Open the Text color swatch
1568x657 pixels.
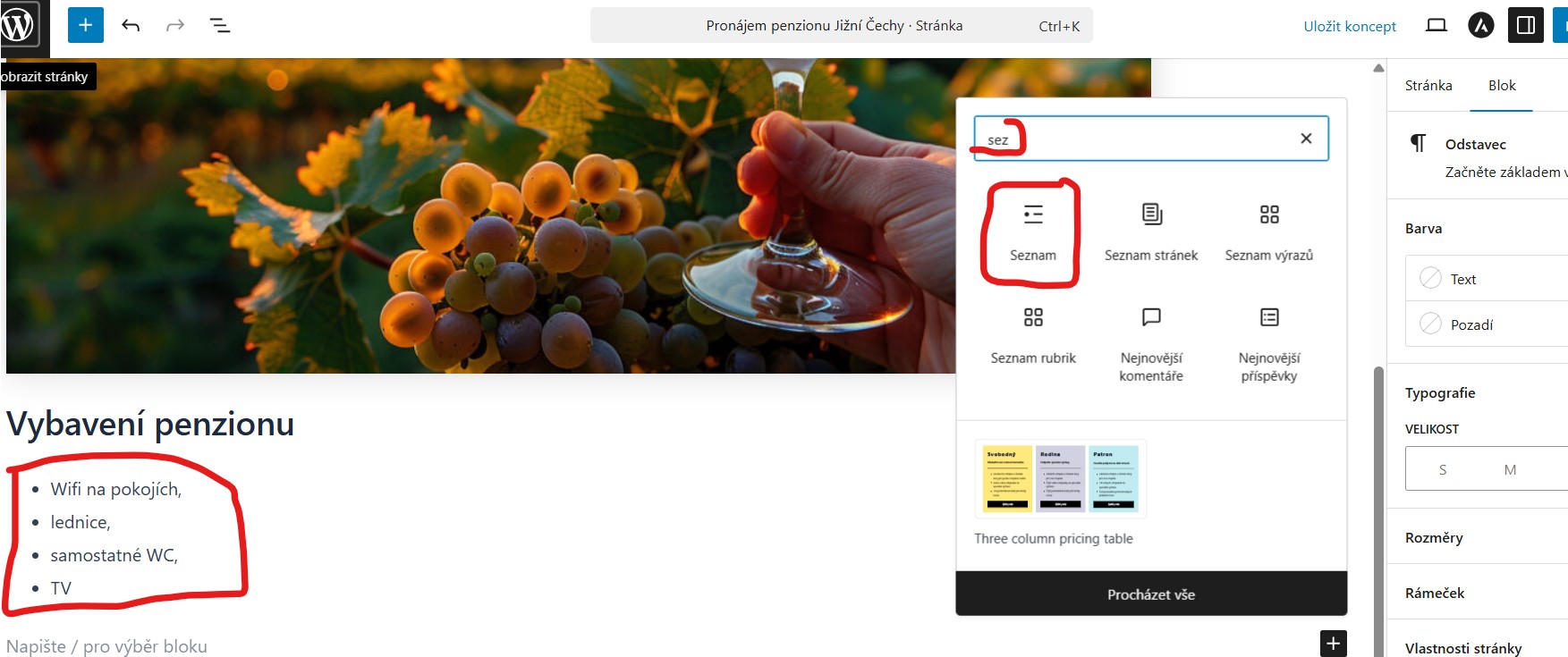[x=1463, y=279]
